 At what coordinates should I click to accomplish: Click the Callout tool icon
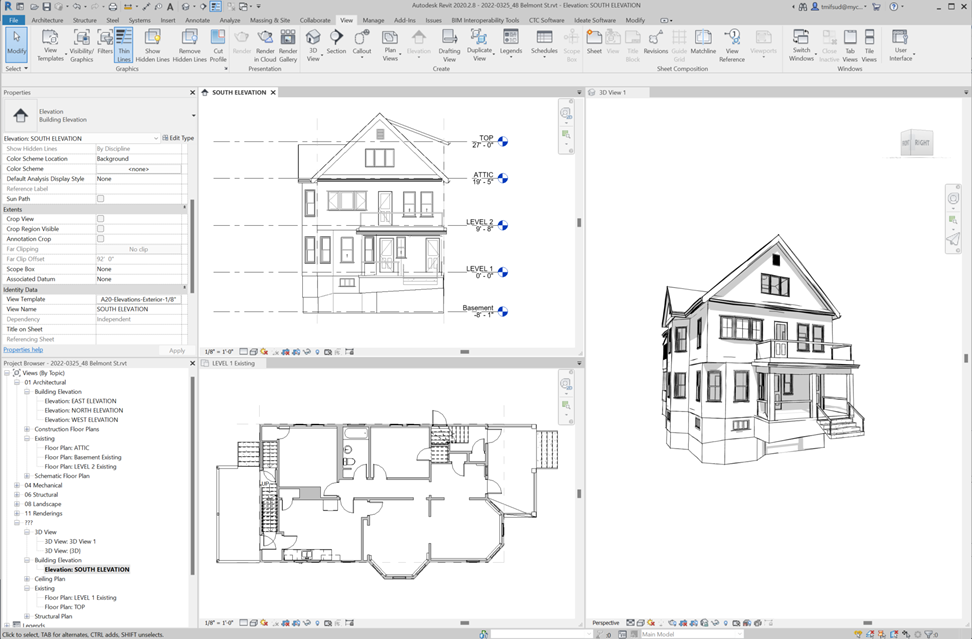click(x=362, y=43)
